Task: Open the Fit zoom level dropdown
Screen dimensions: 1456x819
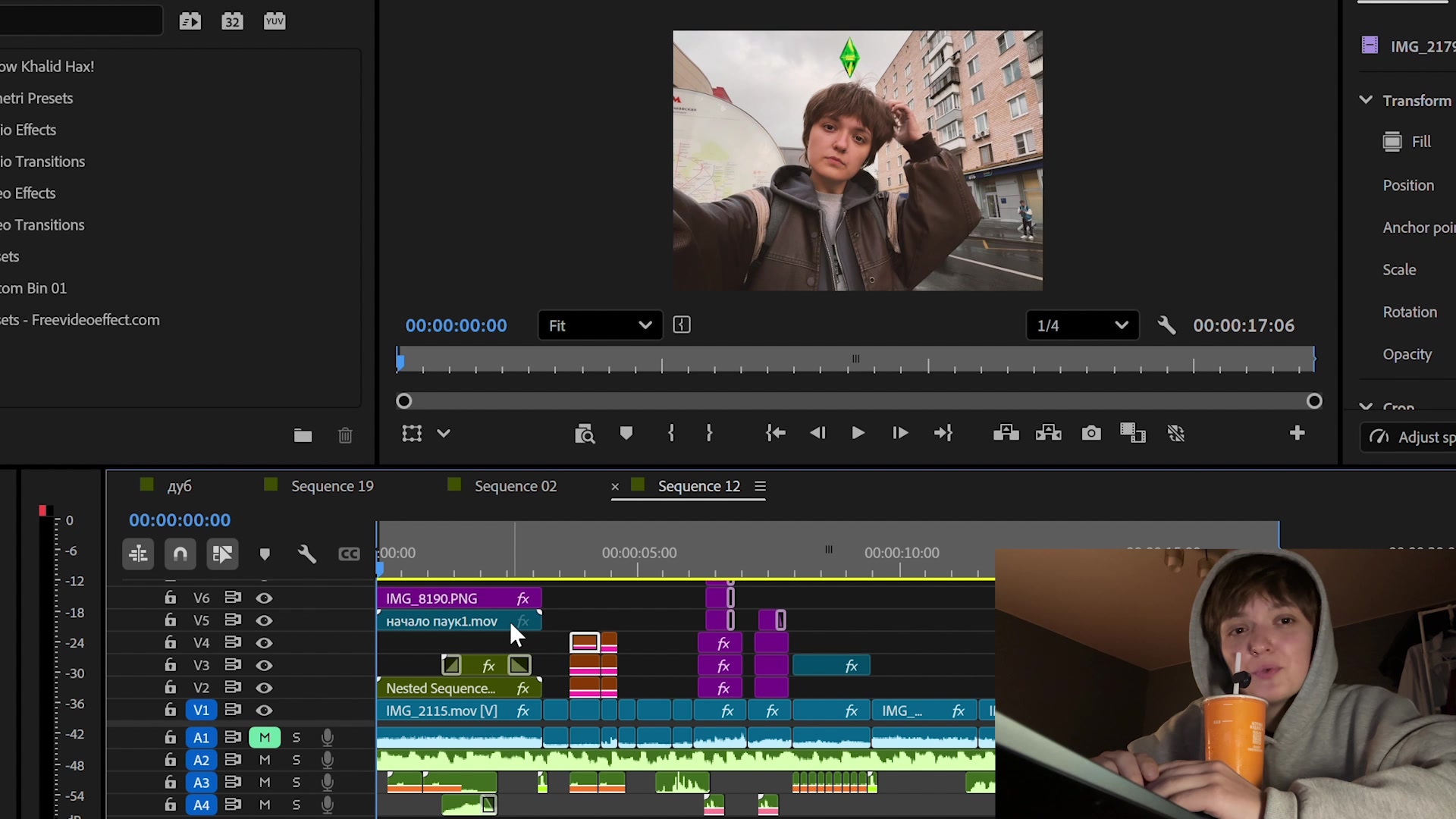Action: 600,325
